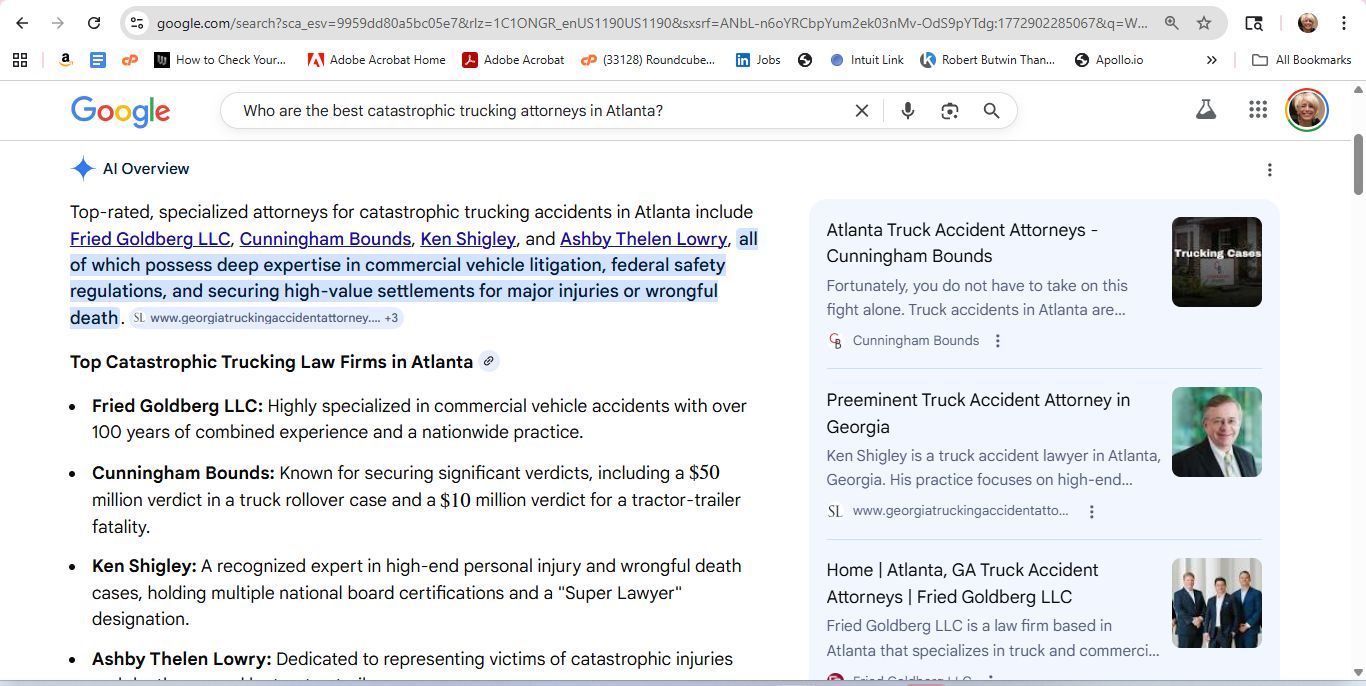Click the AI Overview label
1366x686 pixels.
click(146, 169)
